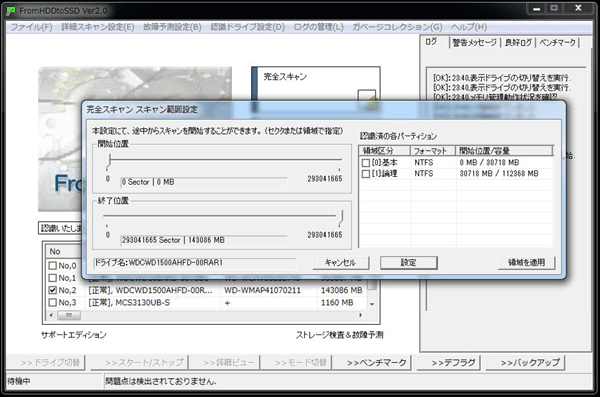Click the ドライブ名 field in the dialog
This screenshot has height=397, width=600.
(195, 263)
